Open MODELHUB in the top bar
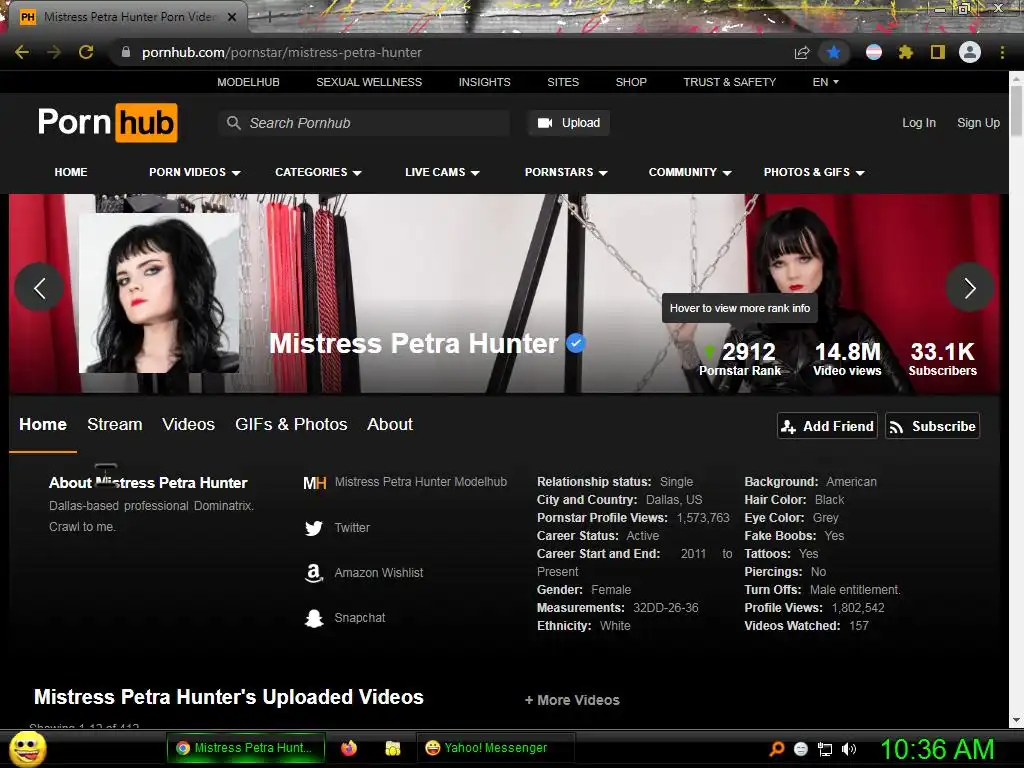Viewport: 1024px width, 768px height. coord(248,82)
